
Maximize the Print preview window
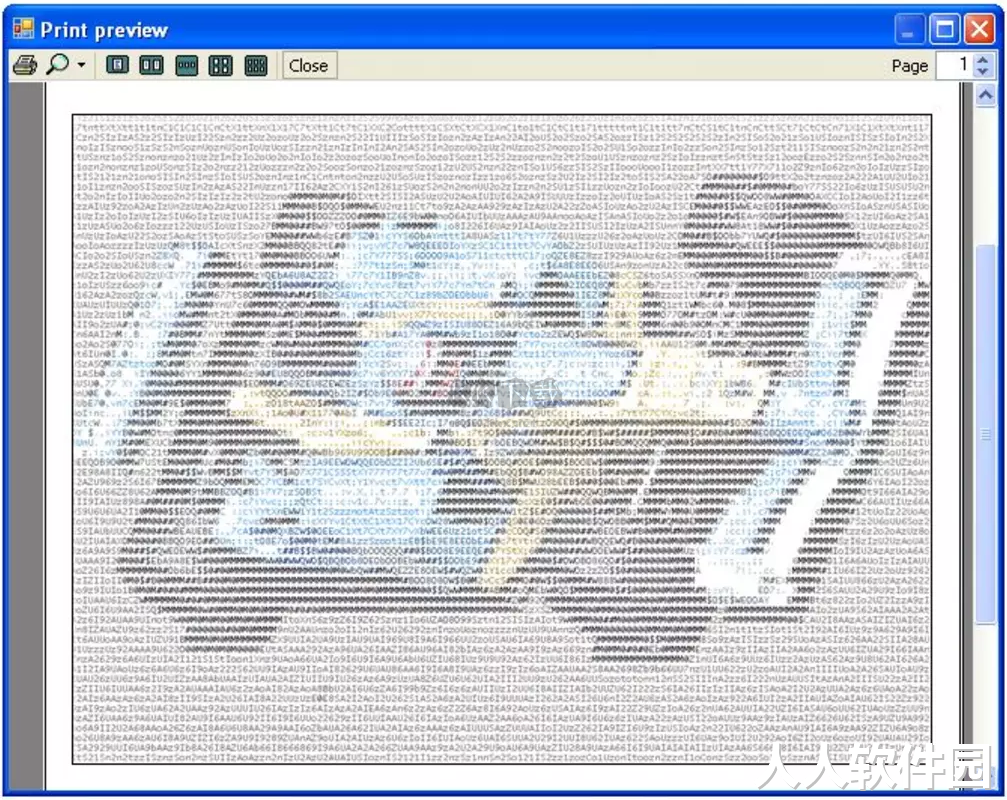coord(945,30)
